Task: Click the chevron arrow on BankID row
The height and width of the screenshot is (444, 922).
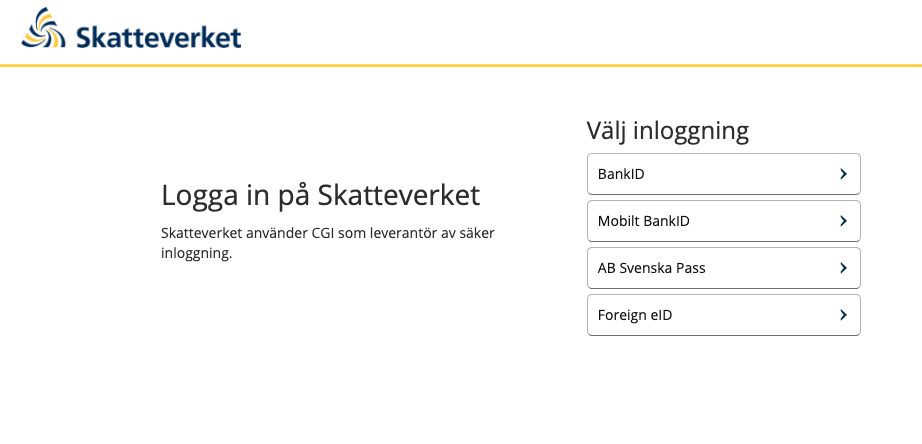Action: coord(843,174)
